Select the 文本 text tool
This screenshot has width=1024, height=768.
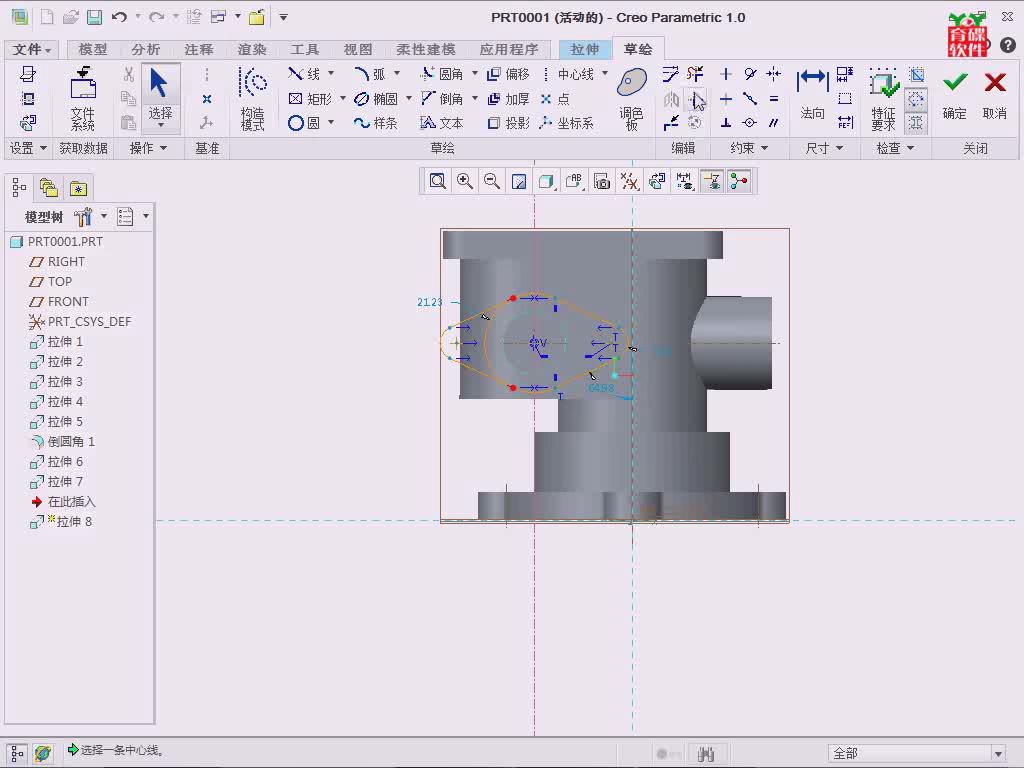442,123
